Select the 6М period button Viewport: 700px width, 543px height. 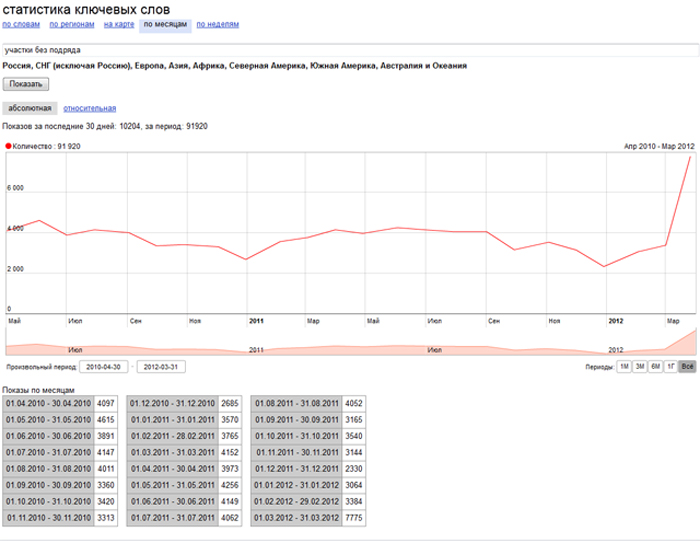click(655, 367)
